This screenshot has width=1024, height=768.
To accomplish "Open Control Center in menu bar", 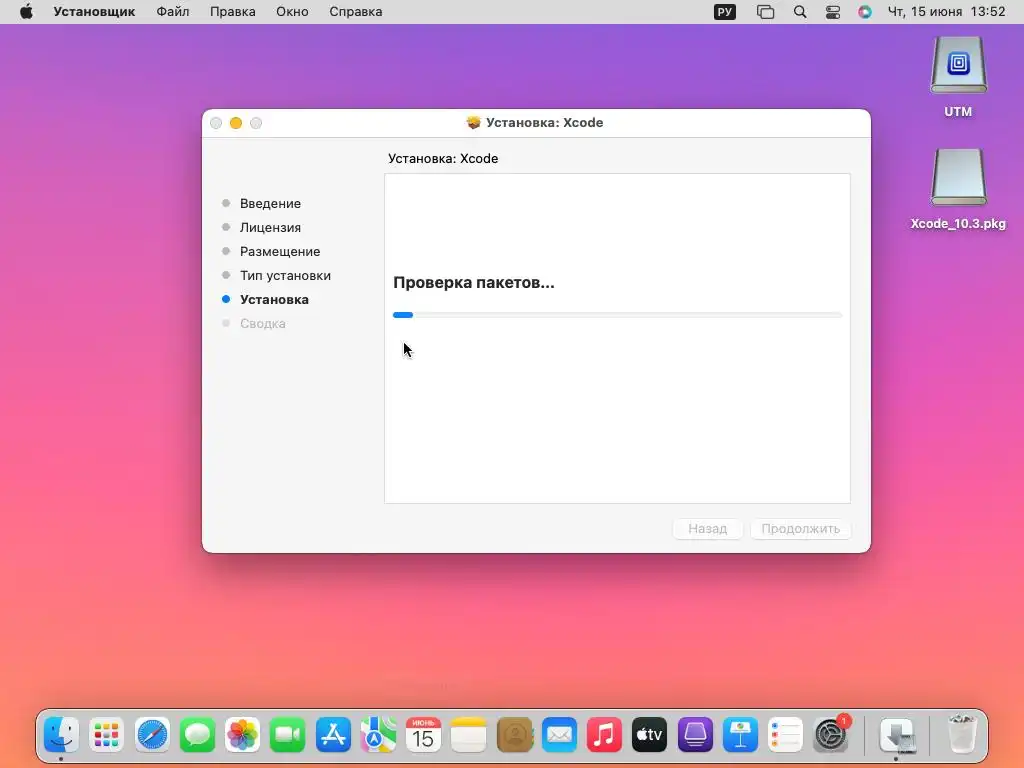I will (833, 12).
